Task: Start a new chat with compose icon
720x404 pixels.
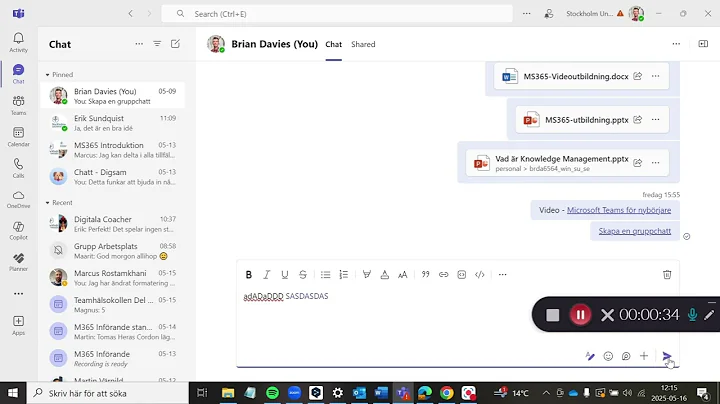Action: (175, 44)
